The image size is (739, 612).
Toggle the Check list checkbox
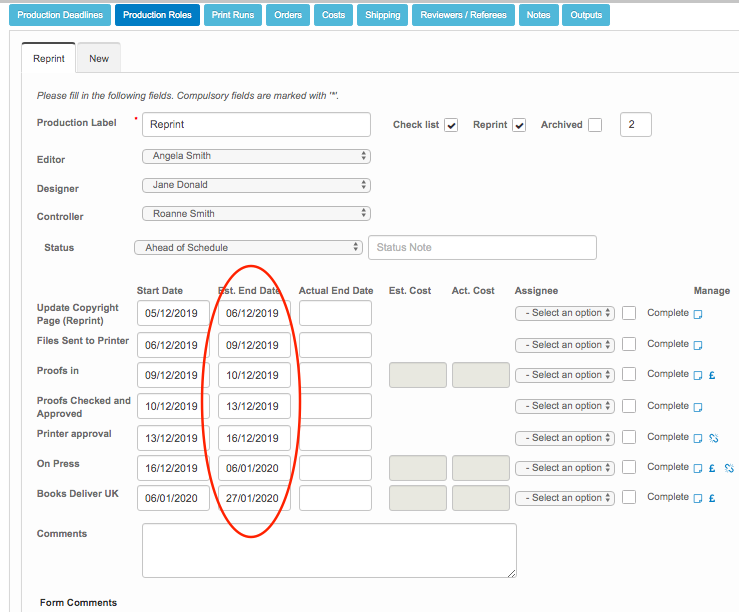tap(451, 125)
